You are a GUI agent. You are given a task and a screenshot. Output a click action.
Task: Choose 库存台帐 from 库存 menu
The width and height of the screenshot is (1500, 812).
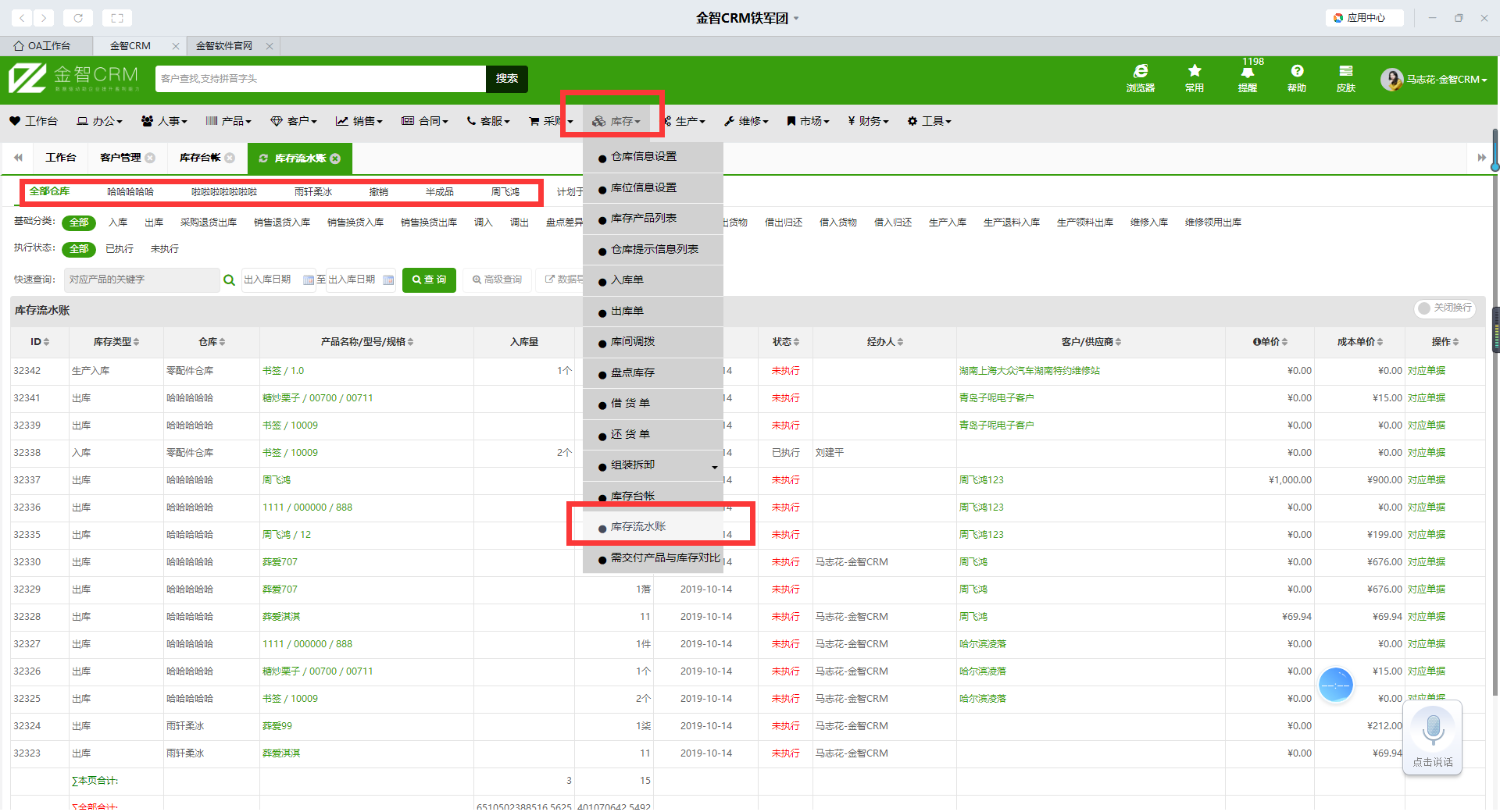pyautogui.click(x=653, y=497)
